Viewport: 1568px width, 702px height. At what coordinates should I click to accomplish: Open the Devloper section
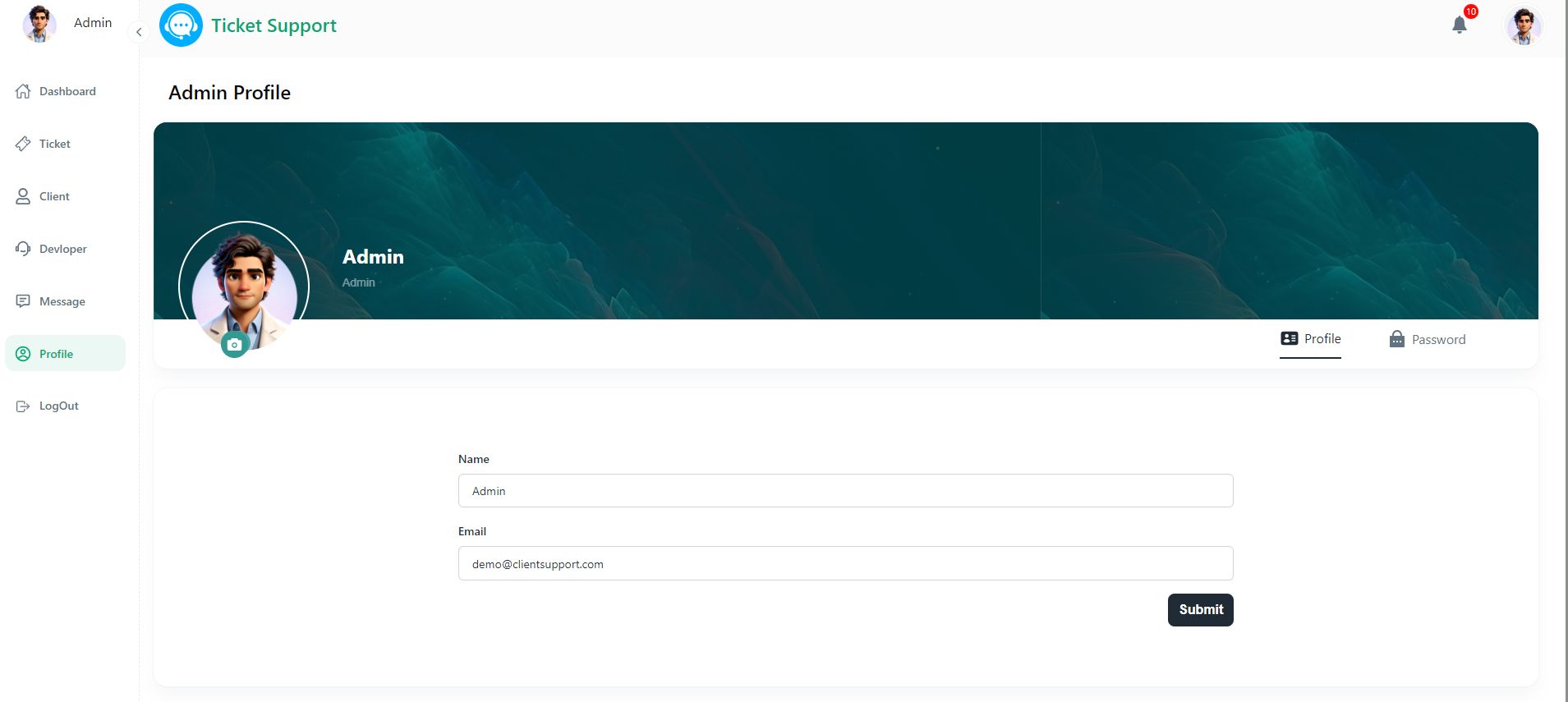click(x=66, y=249)
